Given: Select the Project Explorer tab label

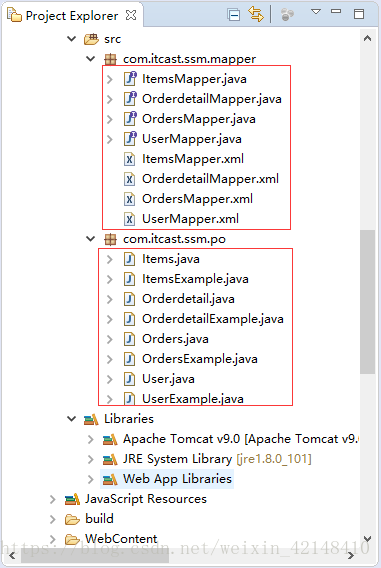Looking at the screenshot, I should pyautogui.click(x=72, y=16).
